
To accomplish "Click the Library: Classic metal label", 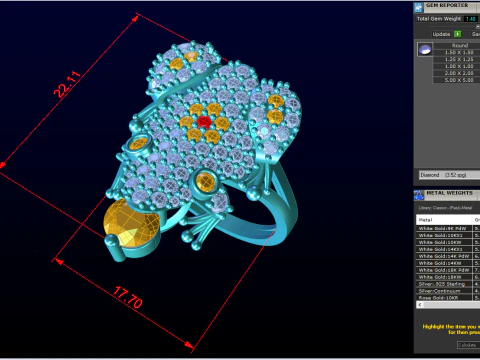I will point(445,208).
